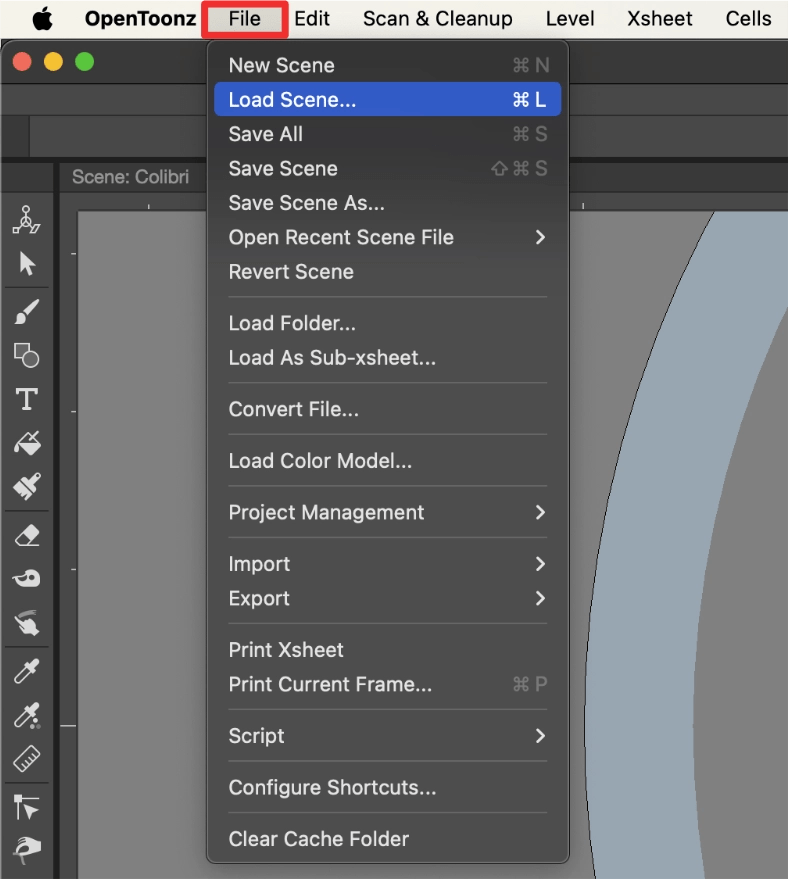
Task: Open the Edit menu
Action: [312, 18]
